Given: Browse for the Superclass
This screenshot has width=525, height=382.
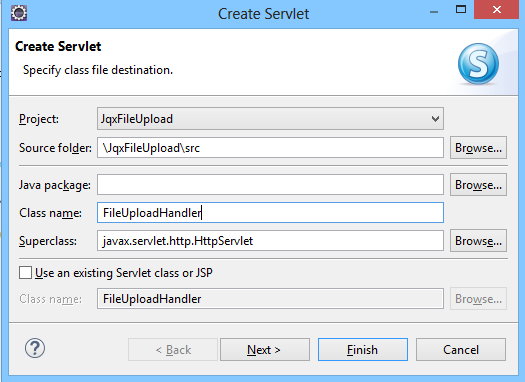Looking at the screenshot, I should (478, 240).
